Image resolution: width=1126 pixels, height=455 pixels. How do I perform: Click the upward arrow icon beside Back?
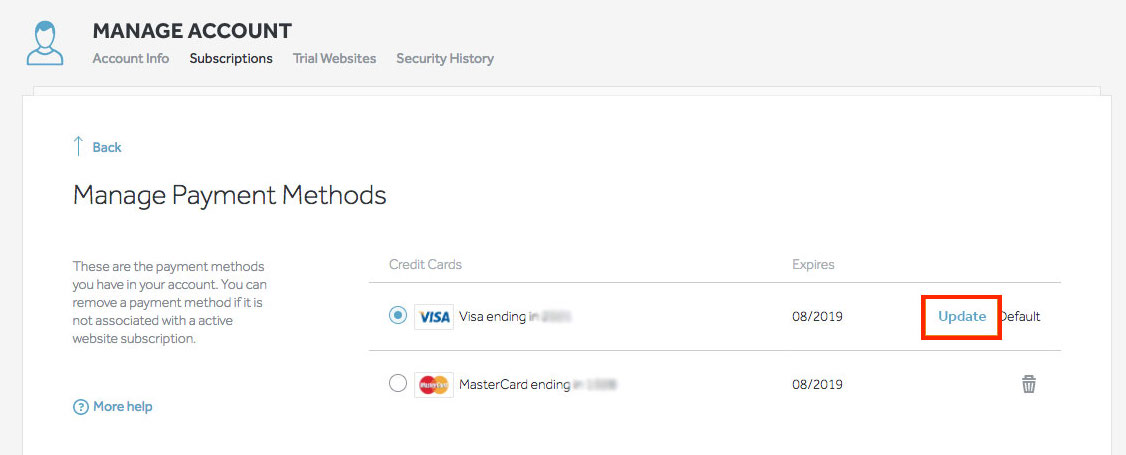[x=78, y=147]
